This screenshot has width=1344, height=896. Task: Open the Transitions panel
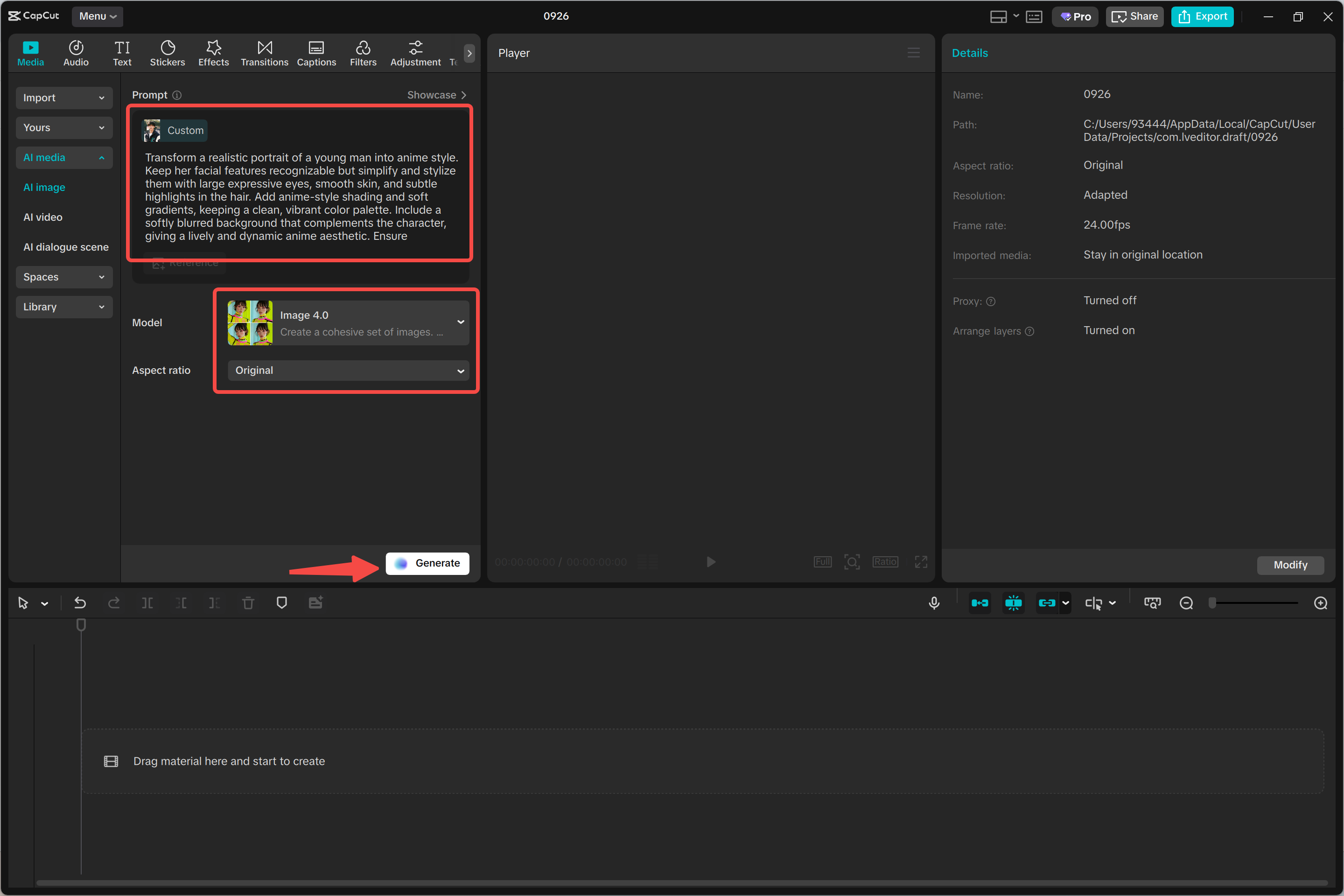click(x=264, y=53)
